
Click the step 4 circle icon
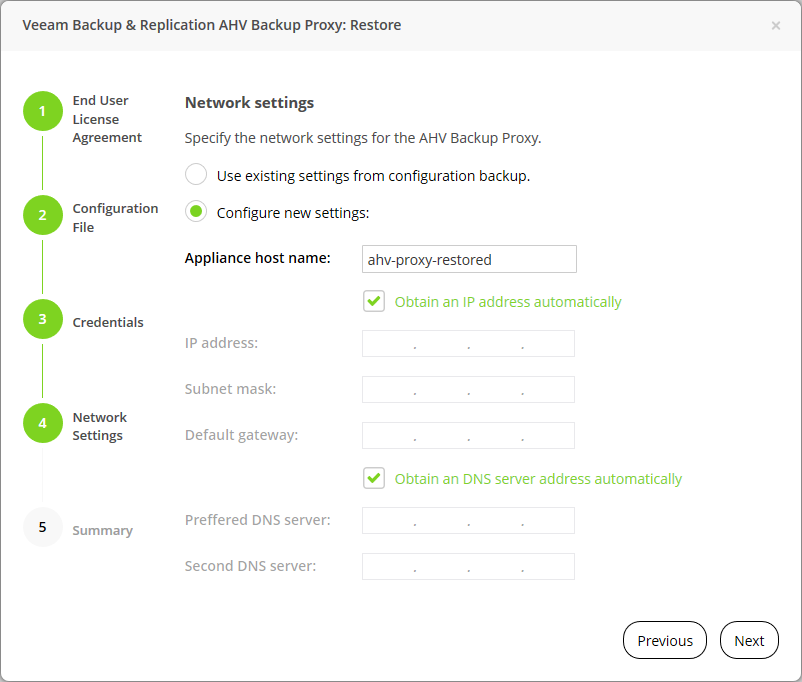(42, 423)
